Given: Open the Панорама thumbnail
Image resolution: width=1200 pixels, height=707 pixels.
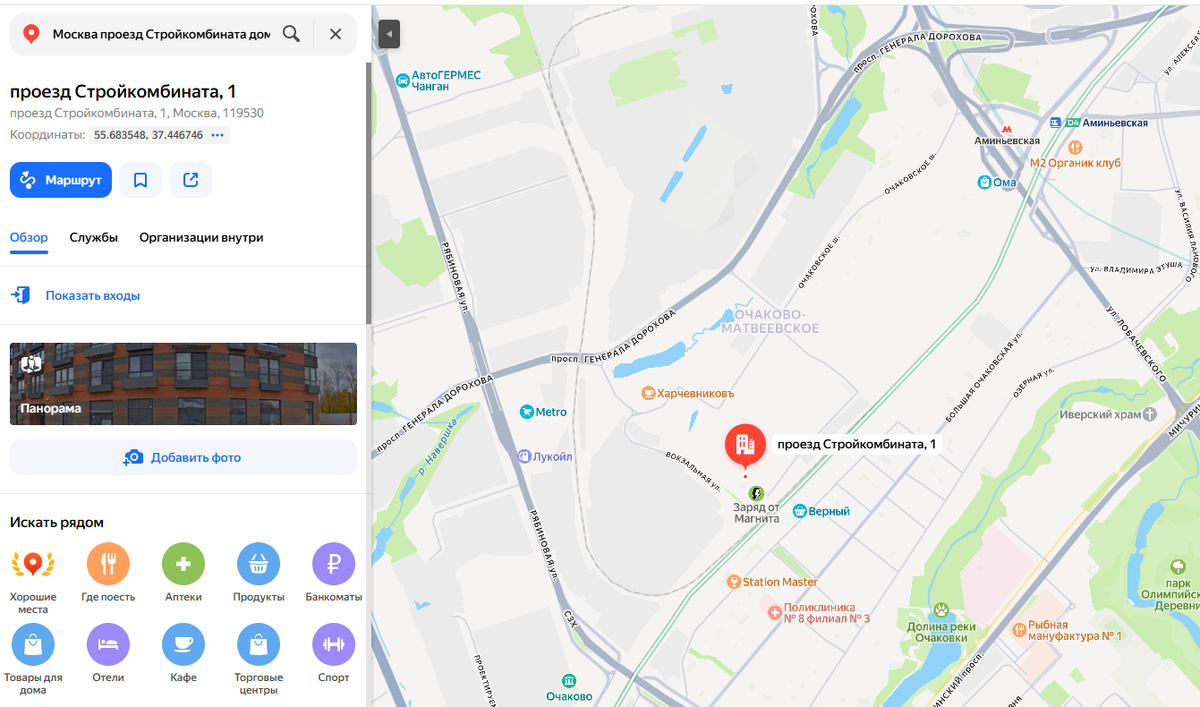Looking at the screenshot, I should coord(183,384).
